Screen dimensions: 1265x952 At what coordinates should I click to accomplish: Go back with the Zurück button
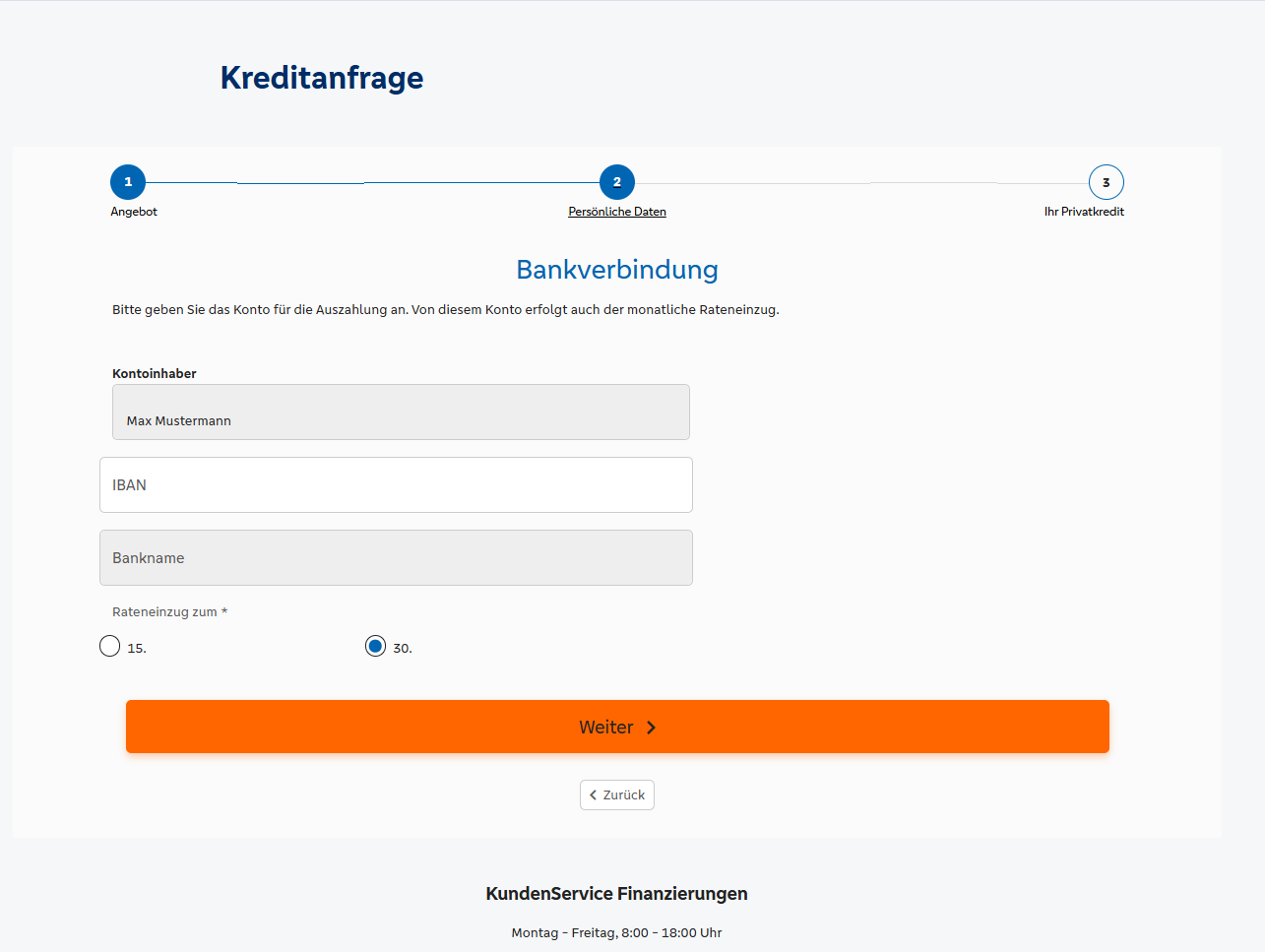click(617, 795)
